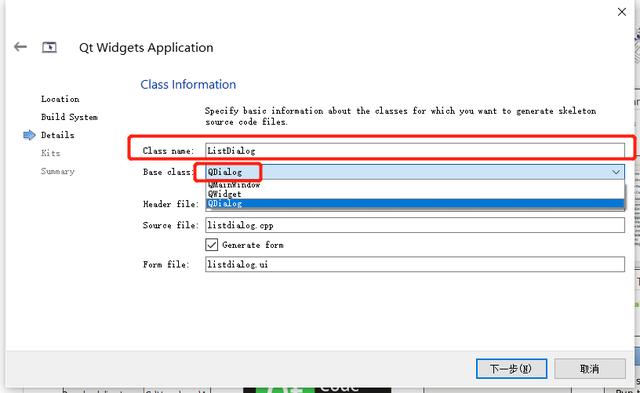This screenshot has height=393, width=640.
Task: Pick the highlighted QDialog list entry
Action: pyautogui.click(x=415, y=203)
